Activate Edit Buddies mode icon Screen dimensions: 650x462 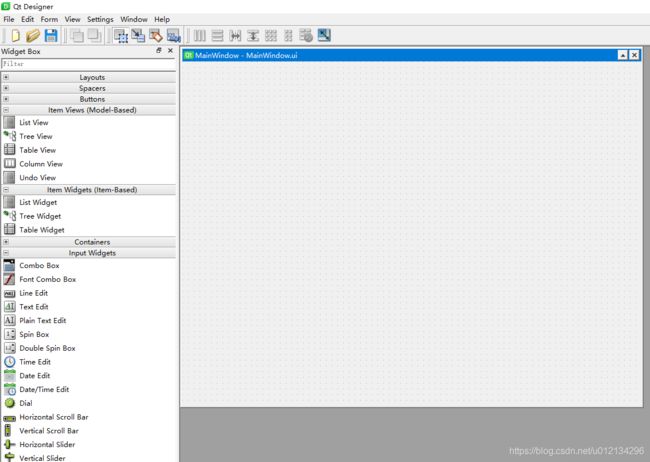[156, 36]
